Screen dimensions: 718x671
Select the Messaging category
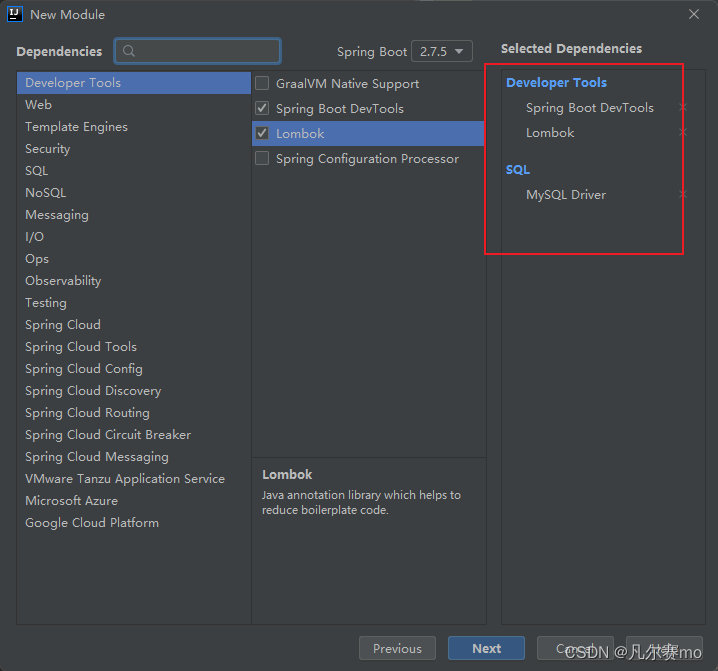(x=134, y=215)
